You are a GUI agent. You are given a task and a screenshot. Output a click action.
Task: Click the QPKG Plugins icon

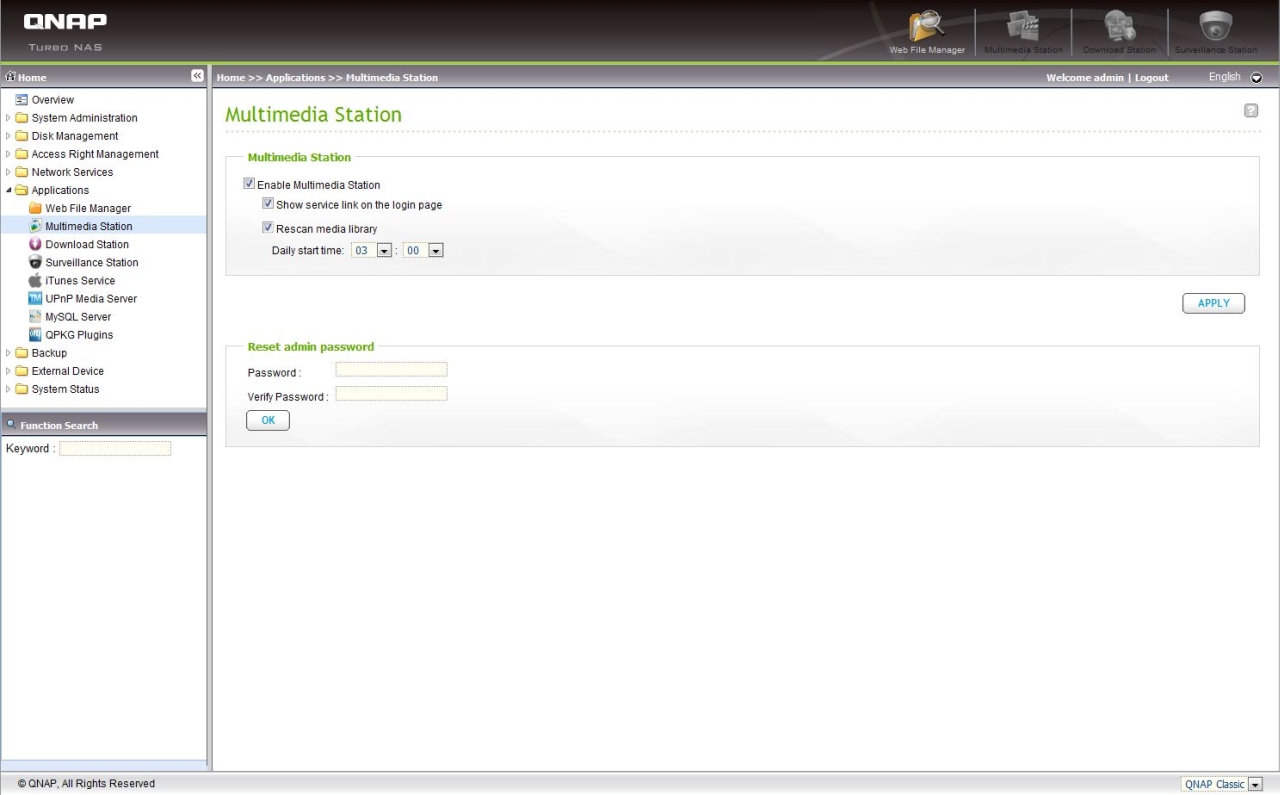[x=35, y=334]
